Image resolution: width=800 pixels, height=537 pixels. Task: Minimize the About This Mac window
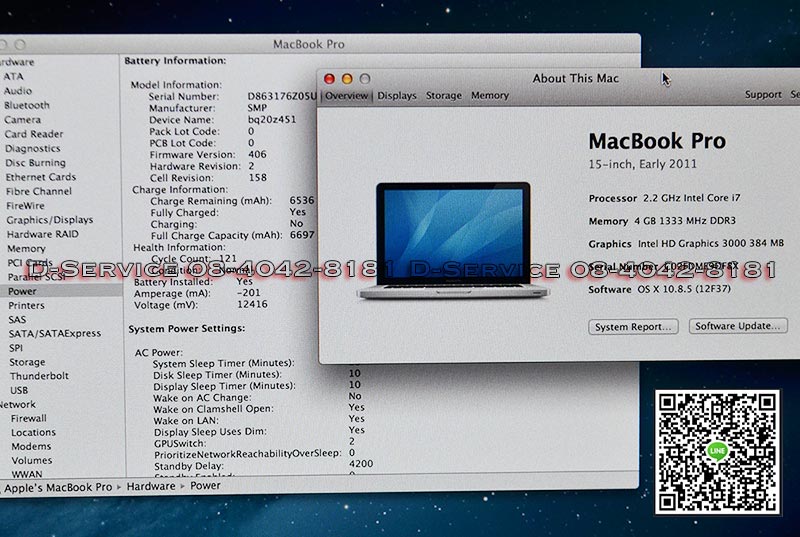(x=347, y=79)
